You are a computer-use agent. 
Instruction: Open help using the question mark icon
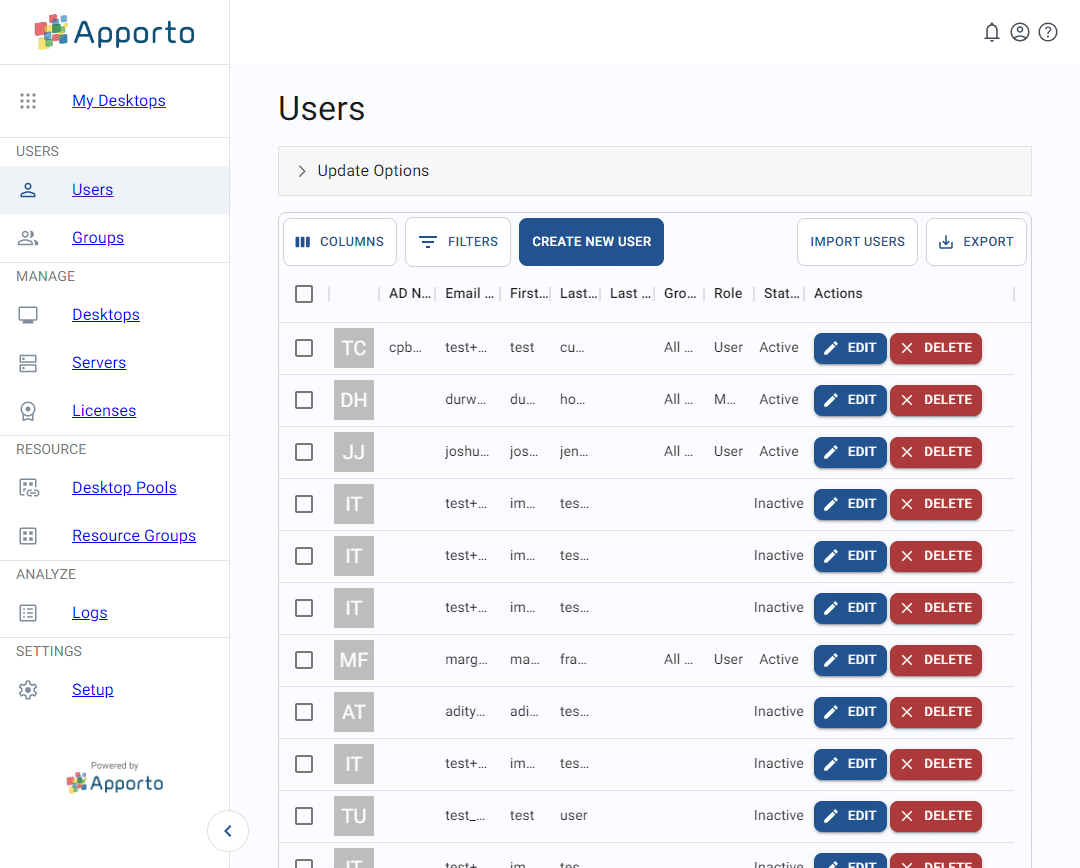coord(1048,32)
